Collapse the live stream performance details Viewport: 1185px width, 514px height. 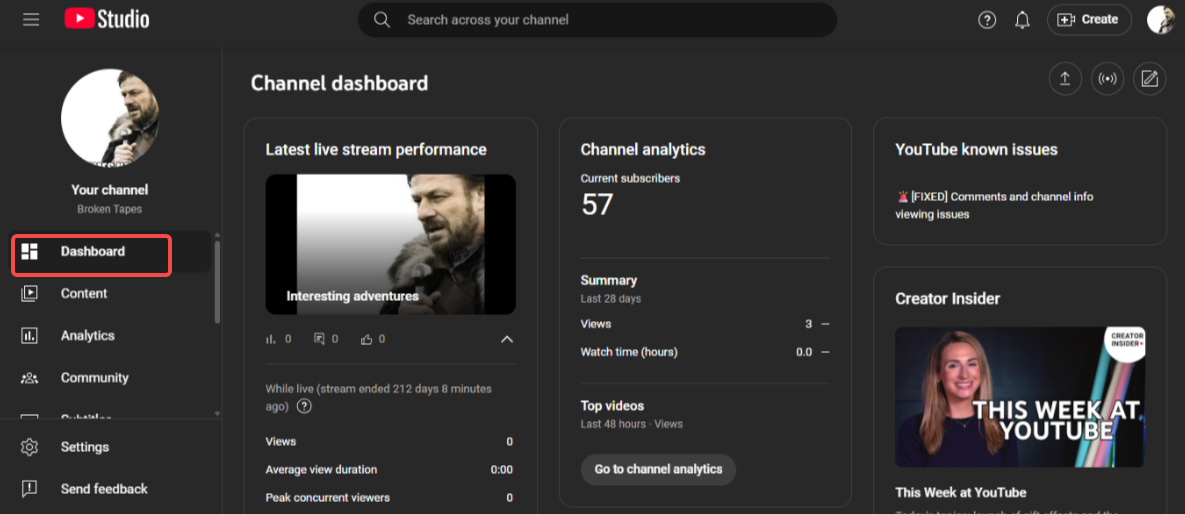[506, 339]
